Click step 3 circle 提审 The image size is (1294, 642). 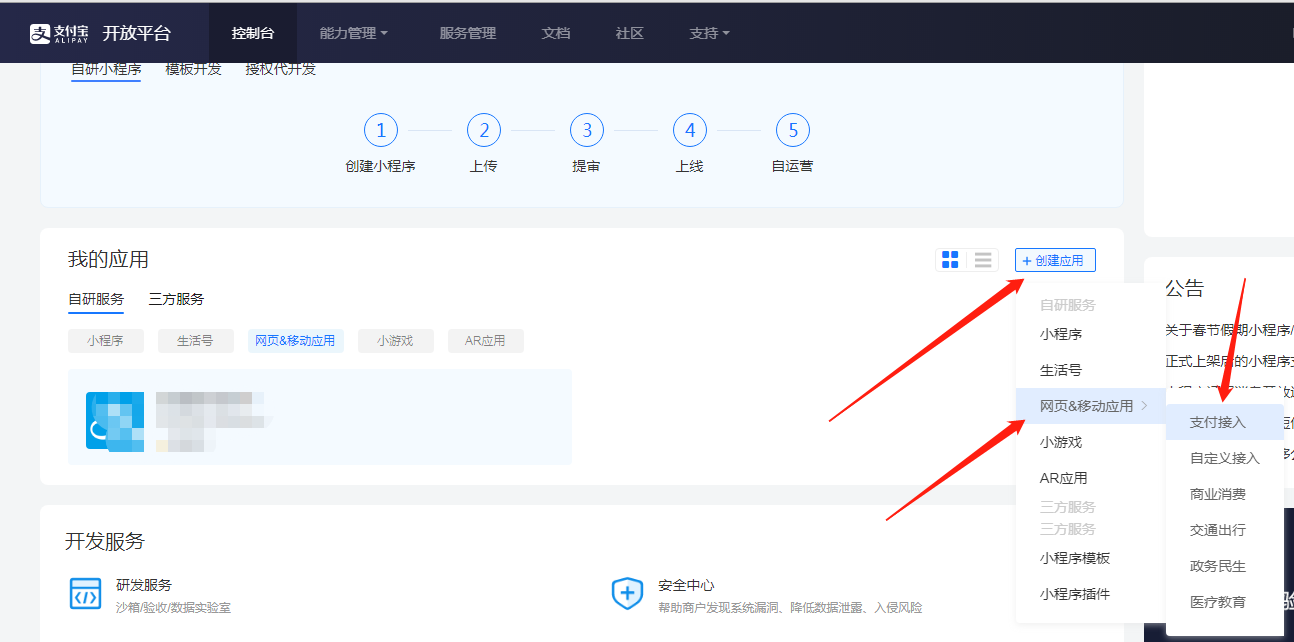(x=587, y=130)
